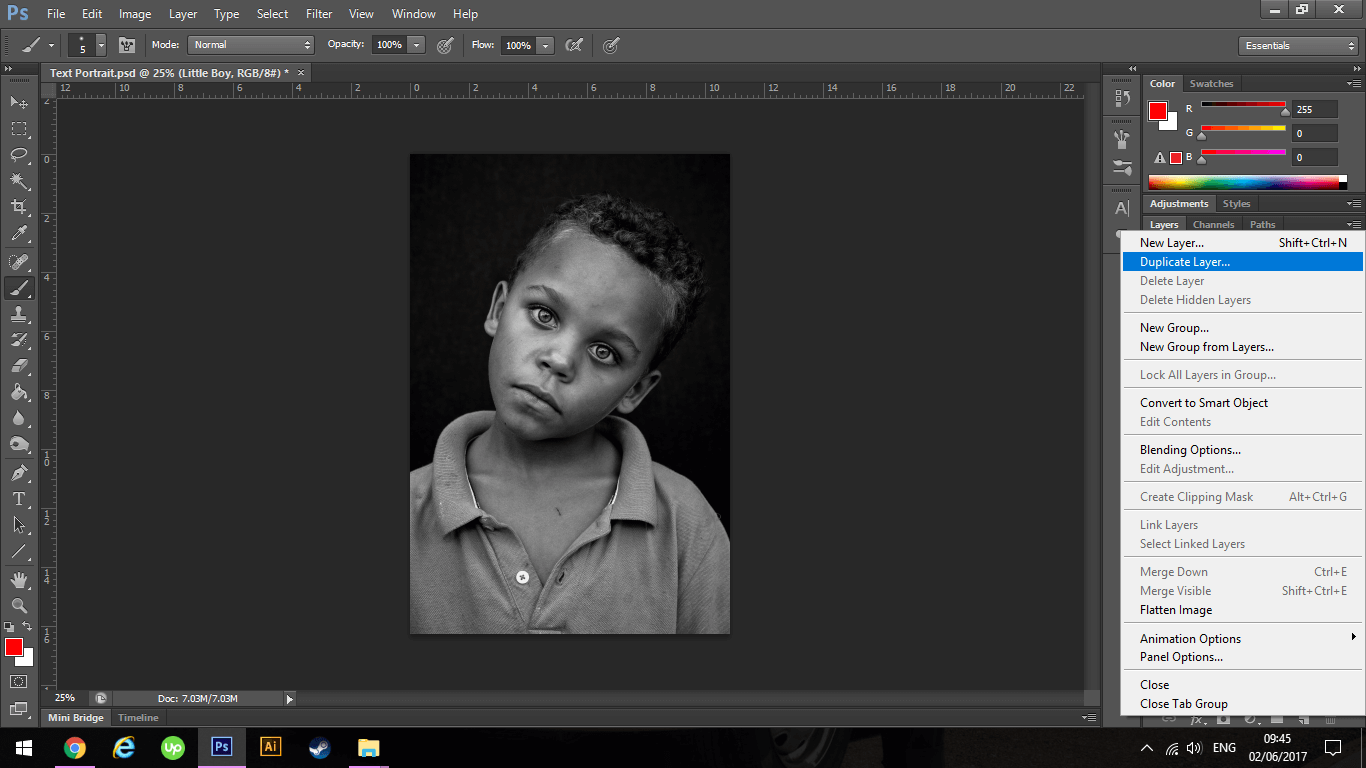Open the History panel icon
The image size is (1366, 768).
click(x=1122, y=98)
